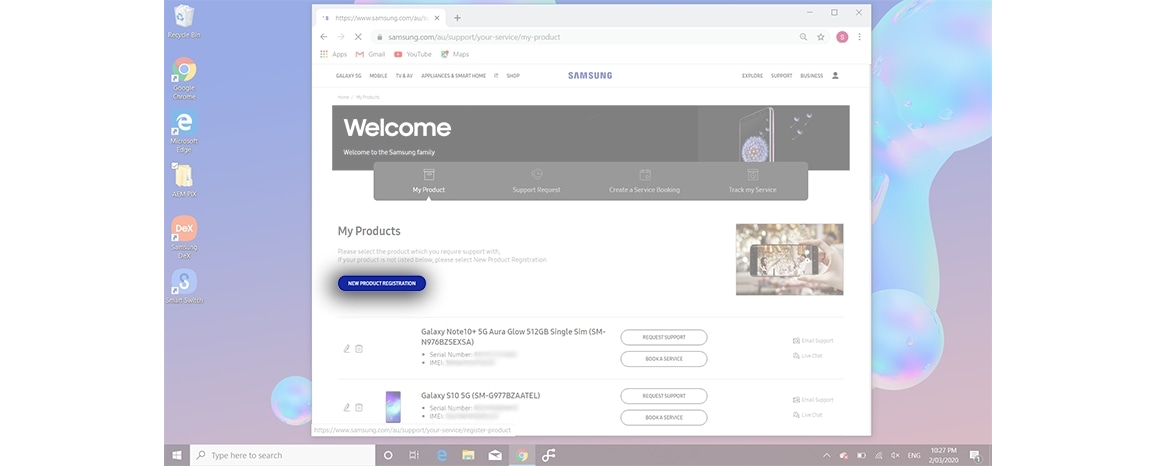Request support for Galaxy S10 5G
The width and height of the screenshot is (1156, 466).
[x=664, y=396]
